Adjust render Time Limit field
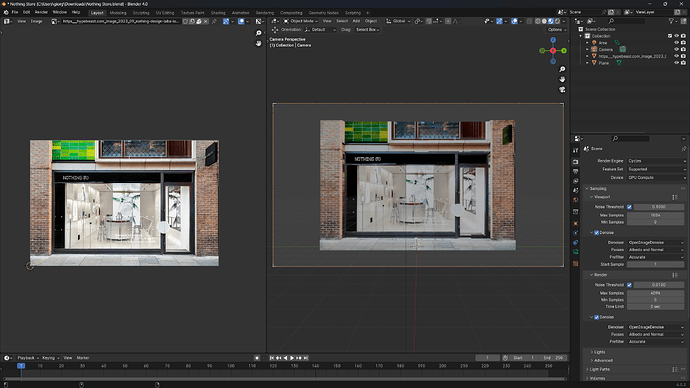Image resolution: width=690 pixels, height=388 pixels. 655,307
